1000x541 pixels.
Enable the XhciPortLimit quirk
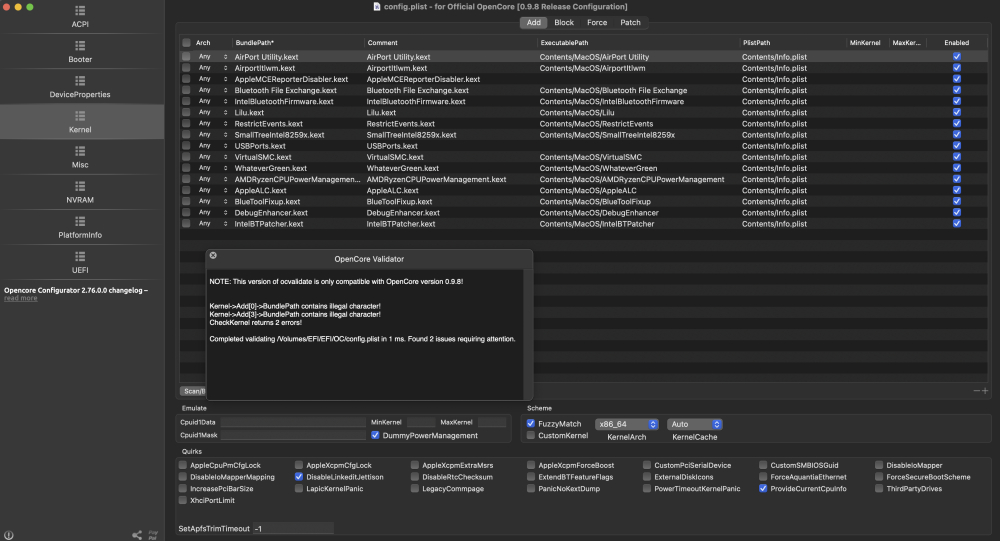pyautogui.click(x=183, y=500)
